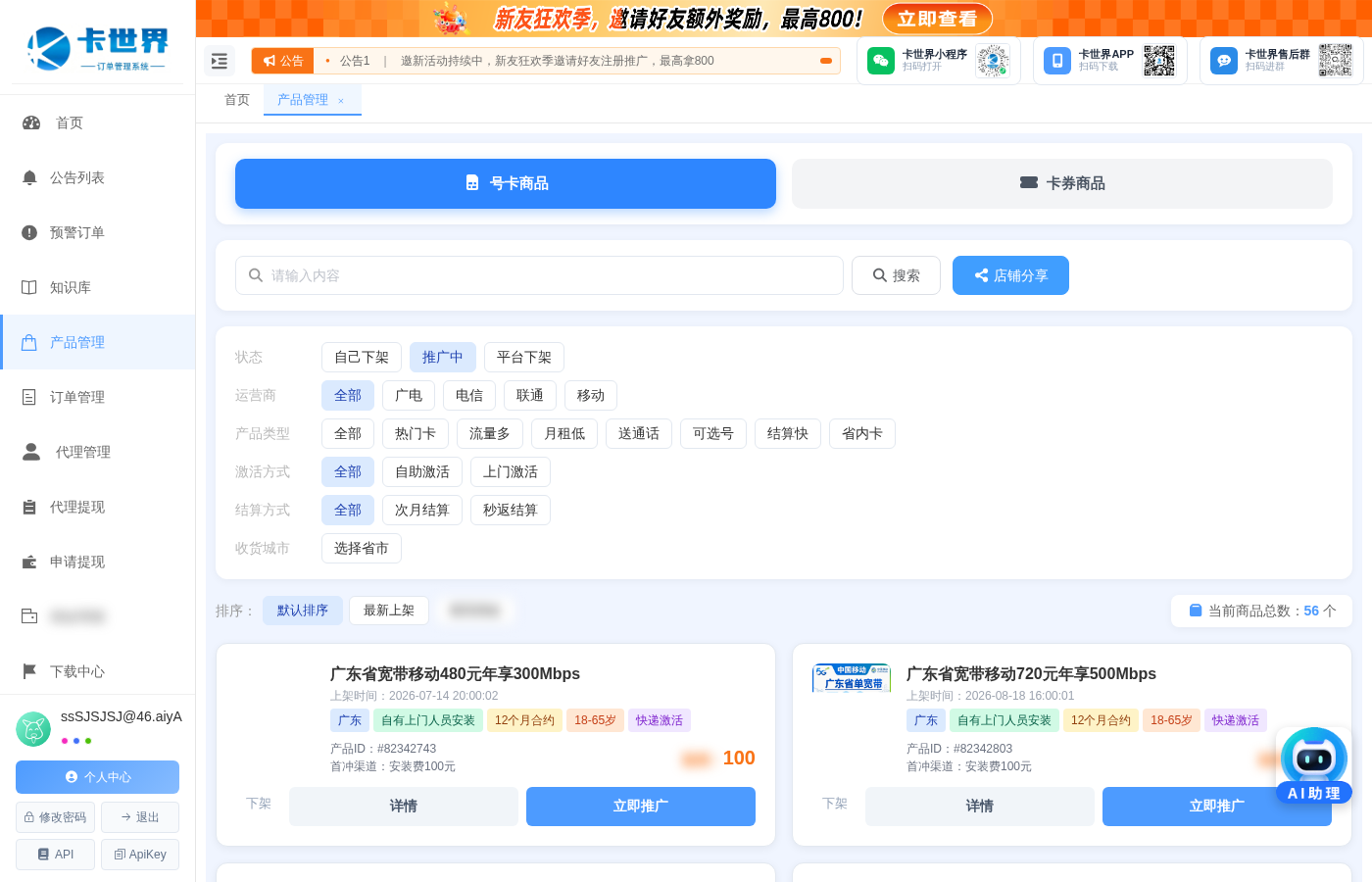Open the 首页 dashboard icon in sidebar

[31, 122]
